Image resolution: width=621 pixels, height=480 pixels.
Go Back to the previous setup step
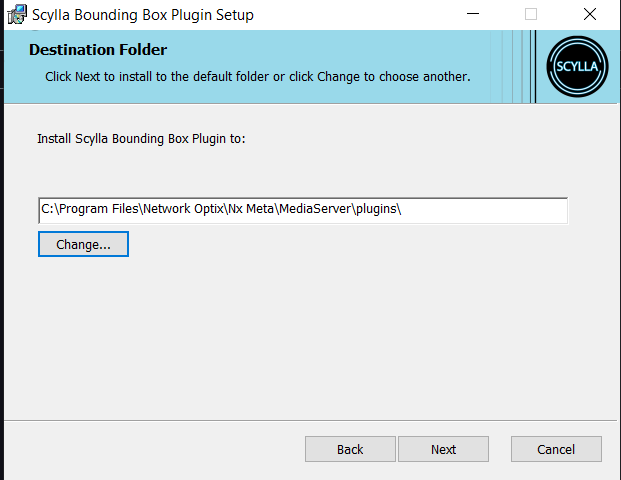coord(350,449)
